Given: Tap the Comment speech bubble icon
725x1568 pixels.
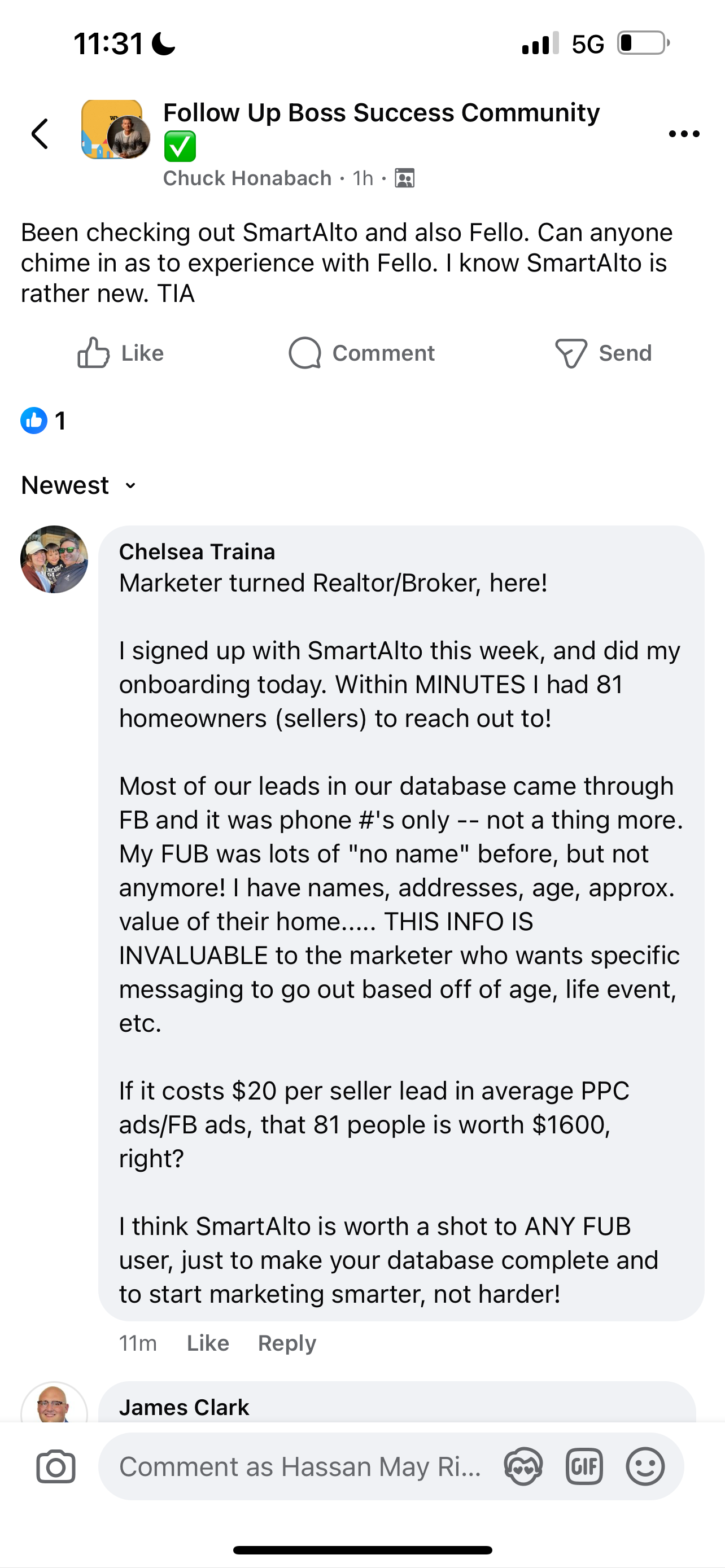Looking at the screenshot, I should tap(304, 353).
